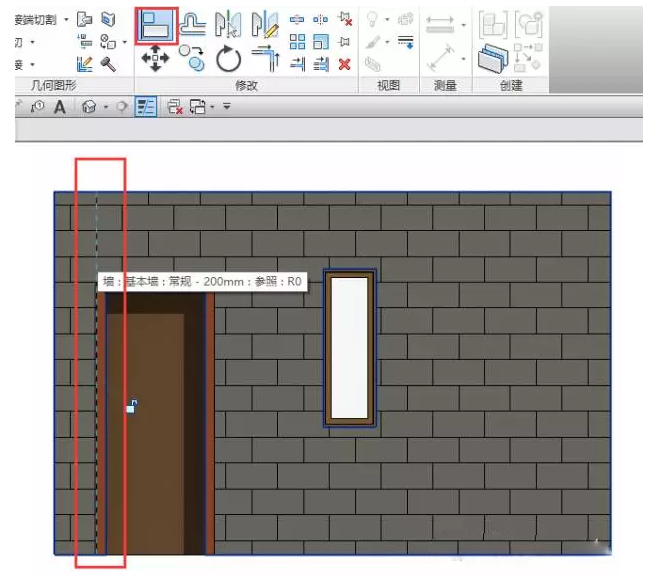Click the tall window in the wall
This screenshot has width=645, height=581.
(x=349, y=346)
